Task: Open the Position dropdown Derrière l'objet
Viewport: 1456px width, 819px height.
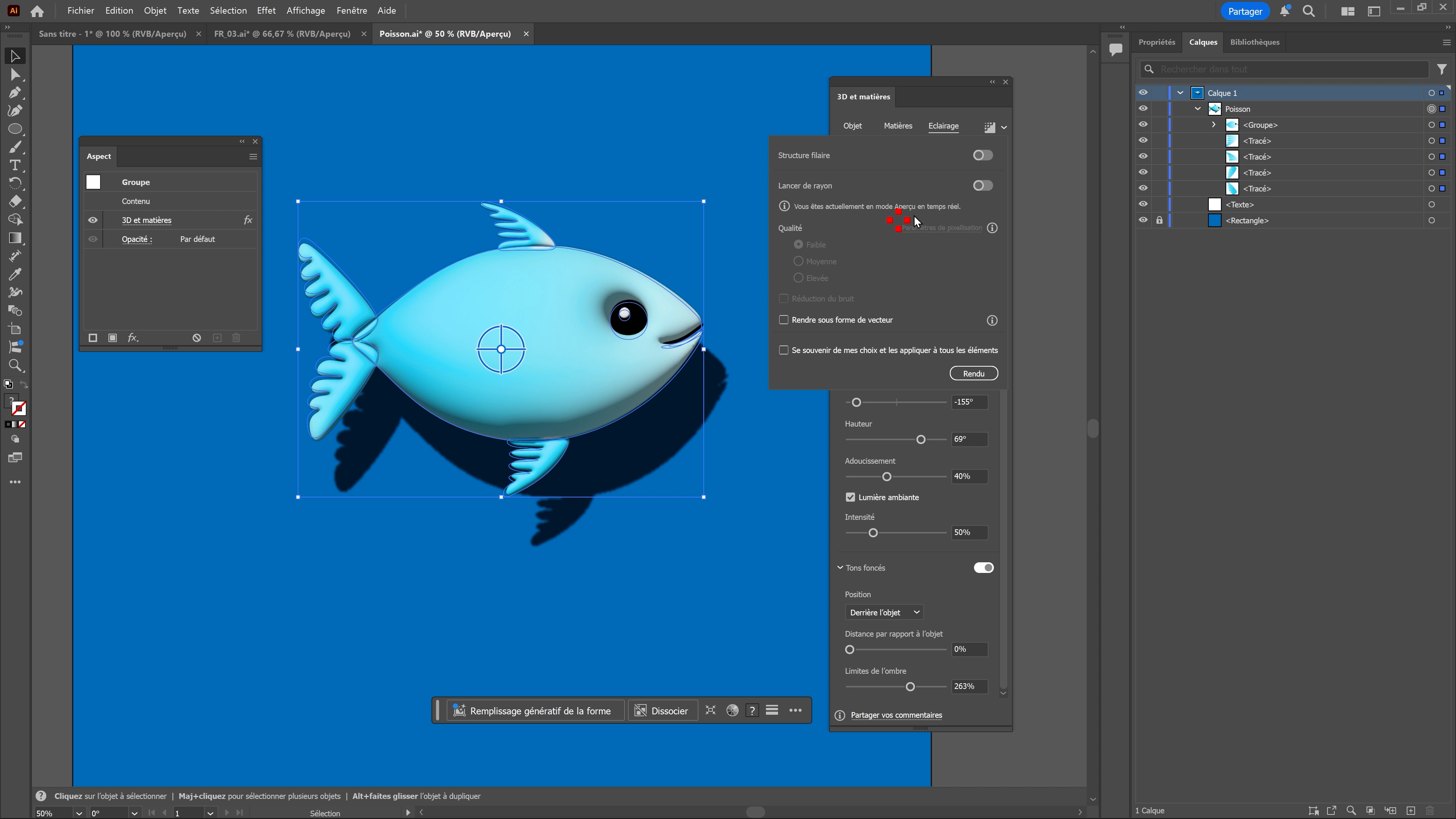Action: point(885,612)
